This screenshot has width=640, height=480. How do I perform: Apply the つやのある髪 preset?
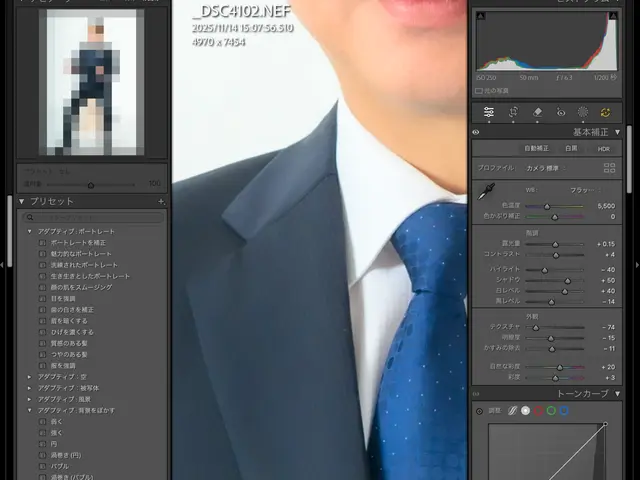(x=69, y=355)
